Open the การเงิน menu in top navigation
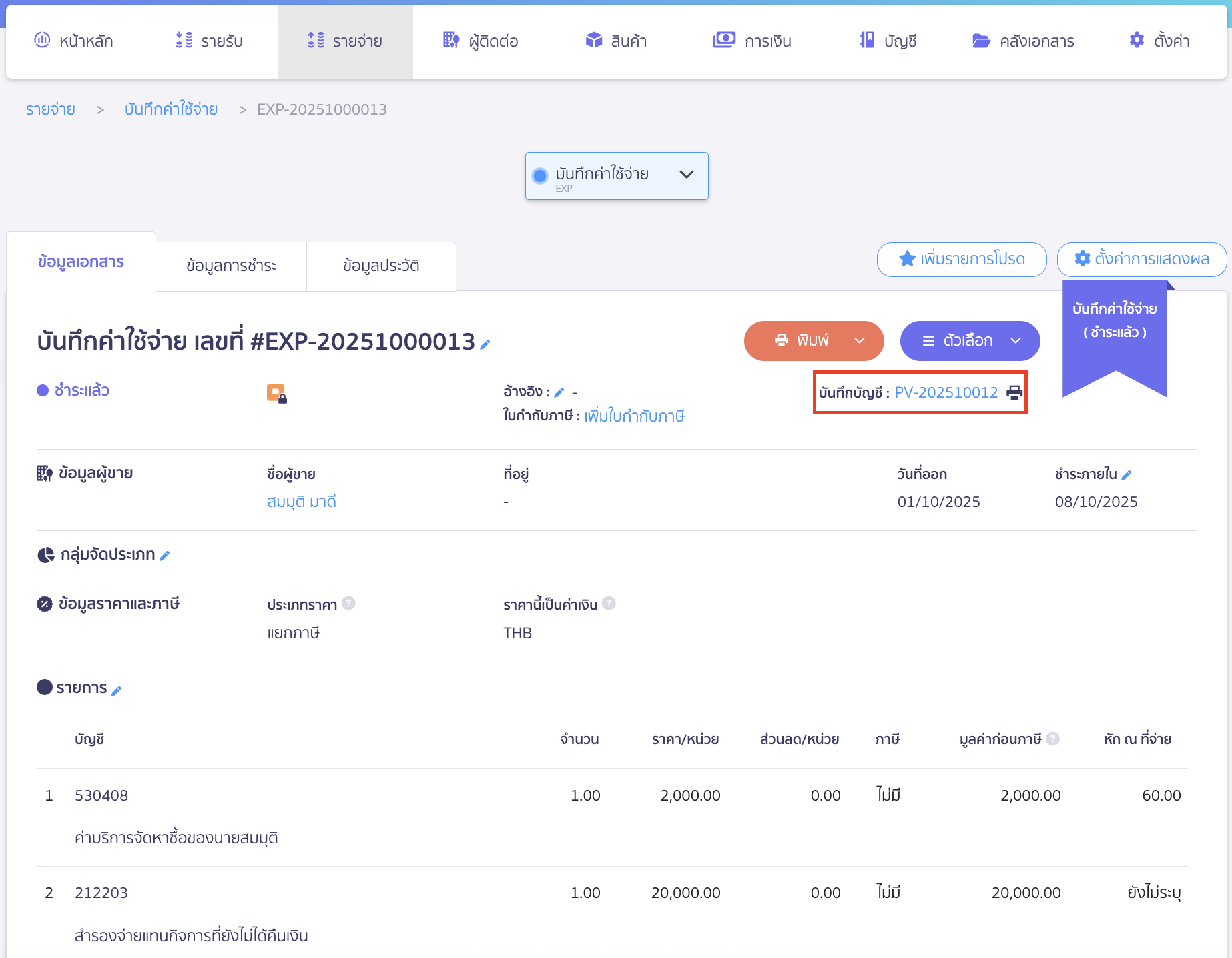The image size is (1232, 958). point(752,41)
